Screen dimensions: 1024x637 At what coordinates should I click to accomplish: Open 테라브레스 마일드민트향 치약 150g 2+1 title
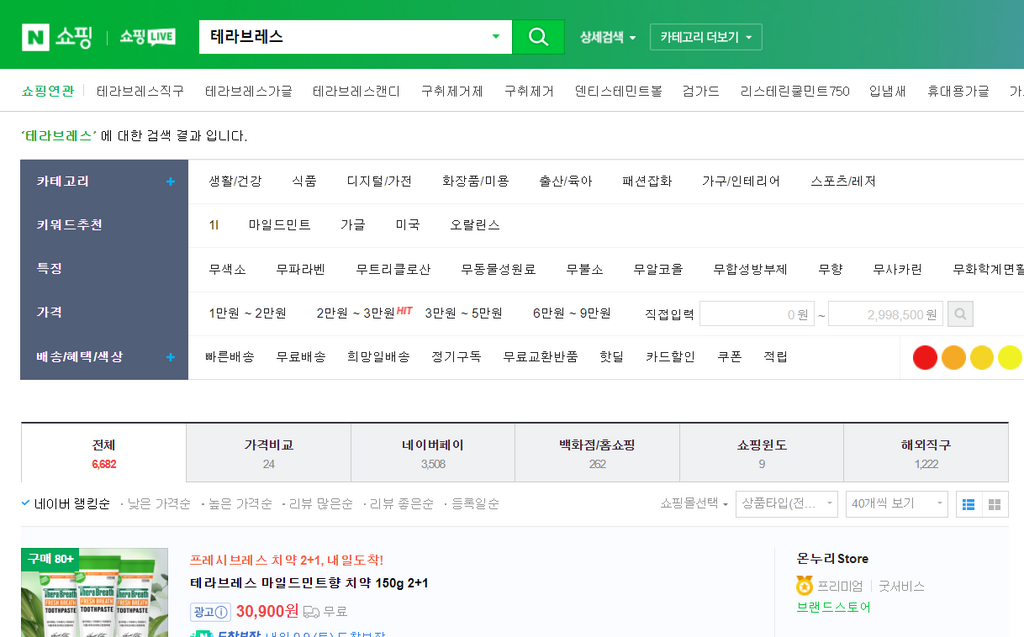(309, 583)
